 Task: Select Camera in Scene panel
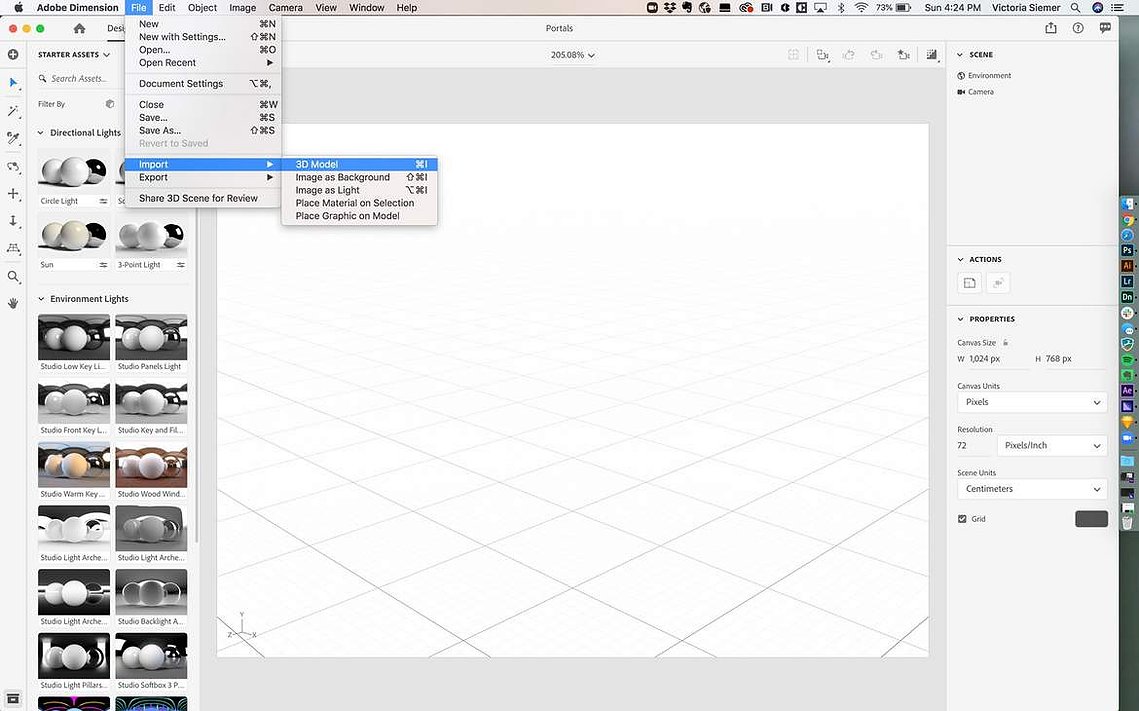click(x=976, y=92)
